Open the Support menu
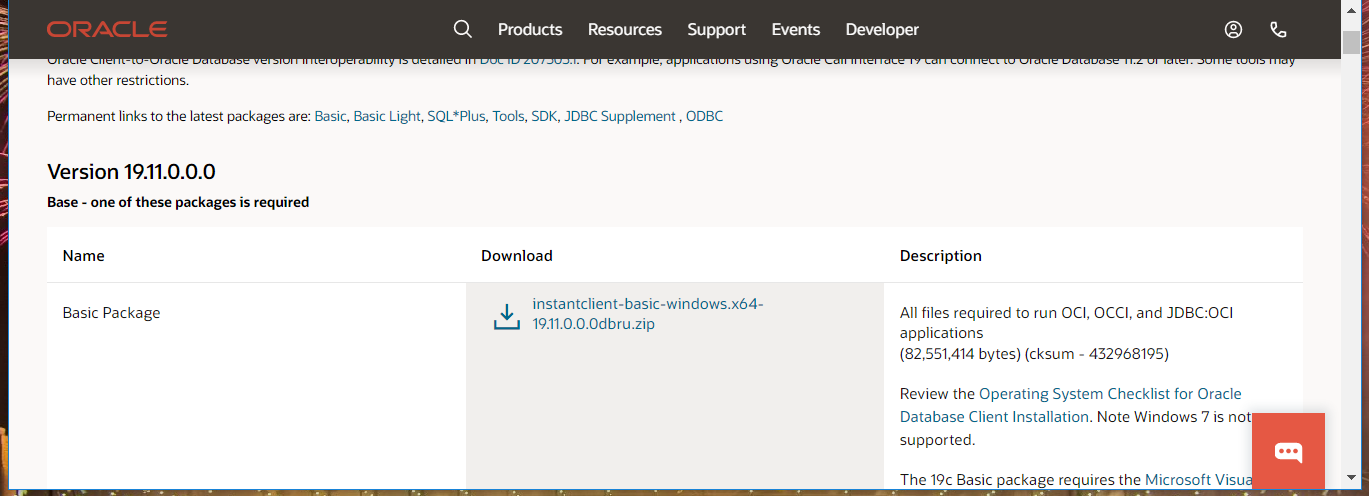This screenshot has height=496, width=1369. [717, 30]
